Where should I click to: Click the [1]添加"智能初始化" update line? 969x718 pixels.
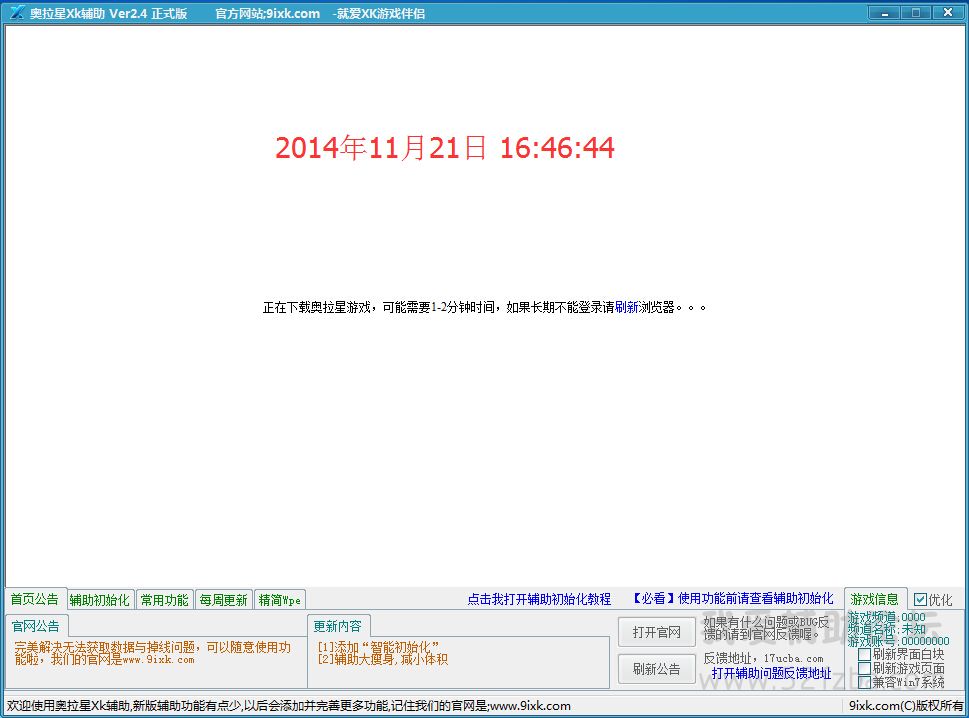(378, 647)
